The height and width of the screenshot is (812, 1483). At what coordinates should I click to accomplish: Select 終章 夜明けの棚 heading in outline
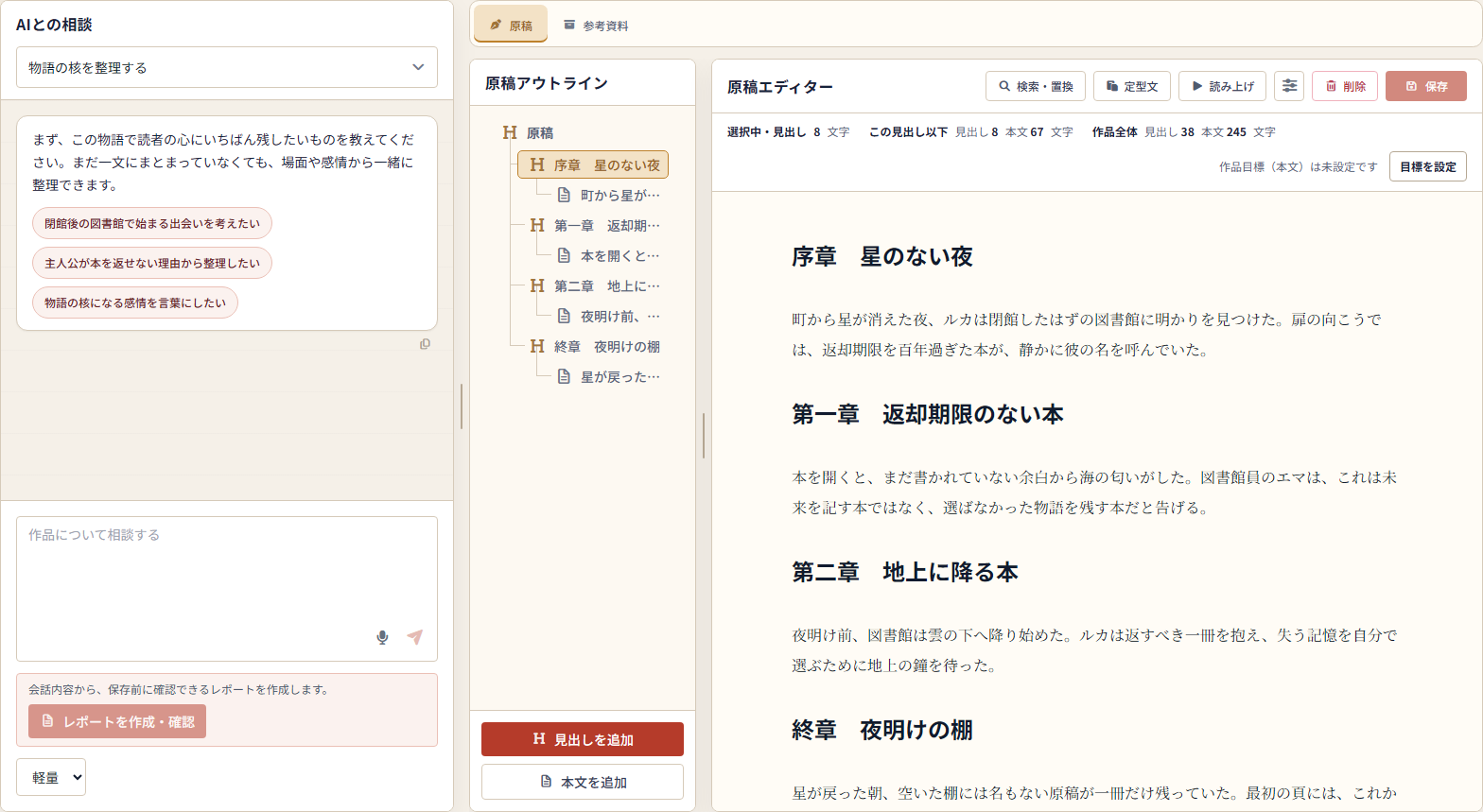tap(595, 346)
